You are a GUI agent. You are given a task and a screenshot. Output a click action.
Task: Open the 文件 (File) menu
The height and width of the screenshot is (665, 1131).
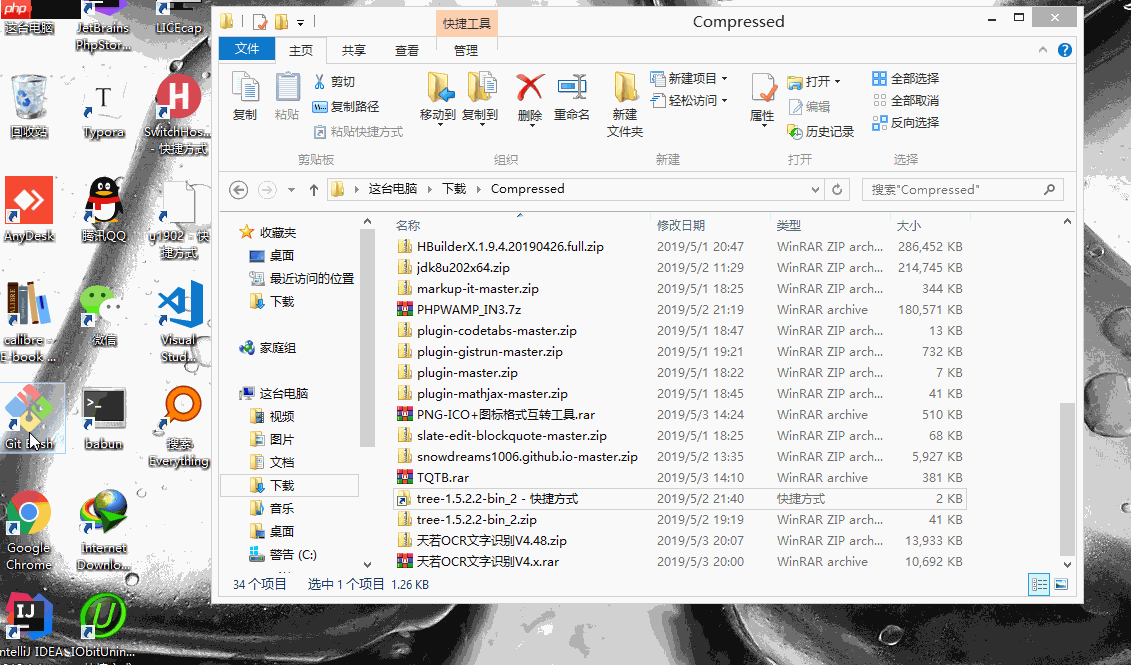click(247, 49)
